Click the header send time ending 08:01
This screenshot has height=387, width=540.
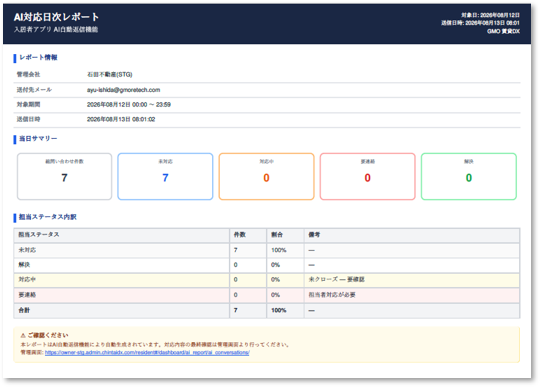[x=480, y=23]
